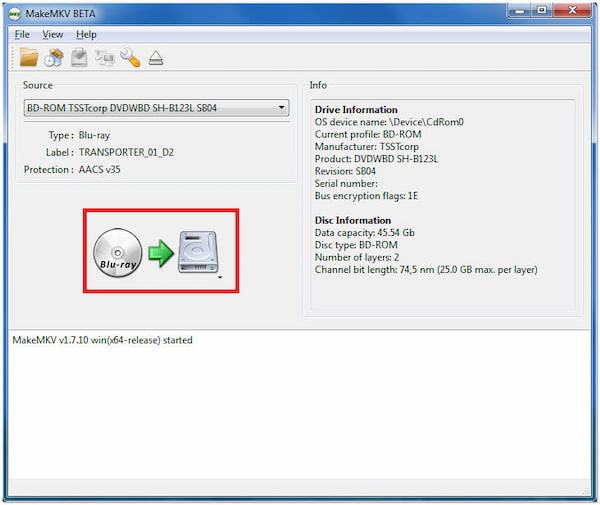Minimize the MakeMKV window

click(517, 10)
